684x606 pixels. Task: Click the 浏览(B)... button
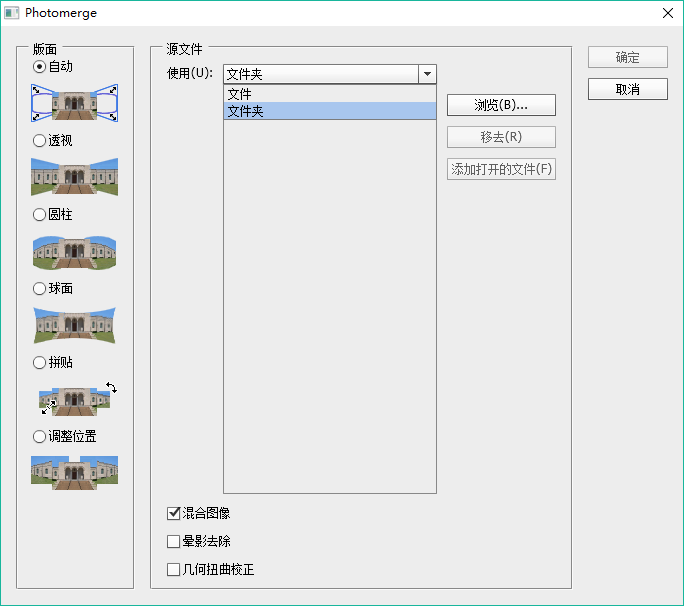click(501, 105)
